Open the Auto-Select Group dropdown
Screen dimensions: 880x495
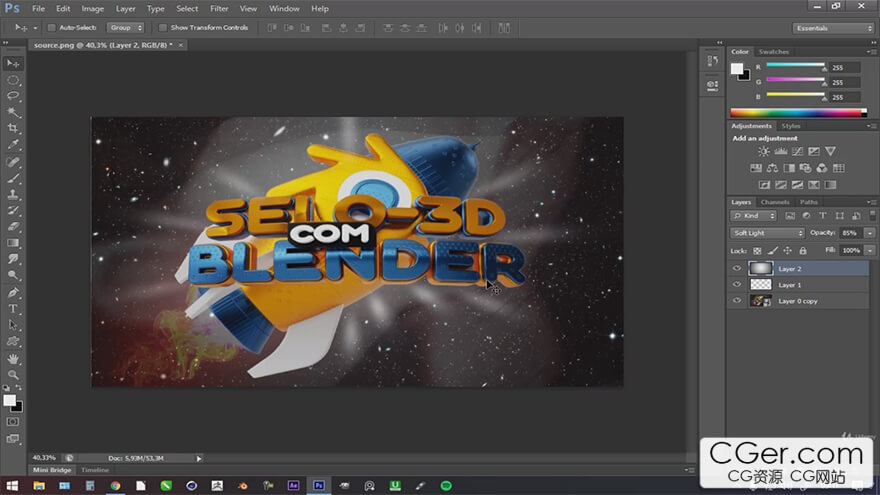pos(125,28)
